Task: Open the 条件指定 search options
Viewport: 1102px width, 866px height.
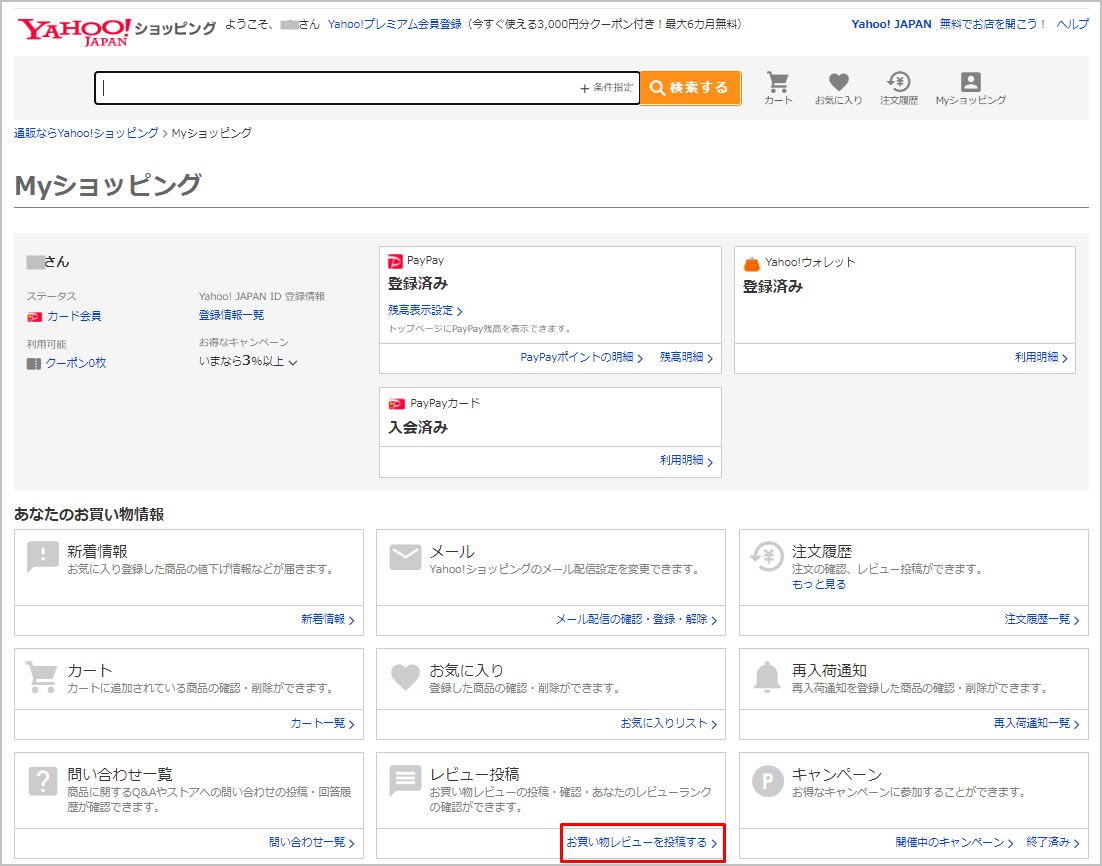Action: pyautogui.click(x=608, y=88)
